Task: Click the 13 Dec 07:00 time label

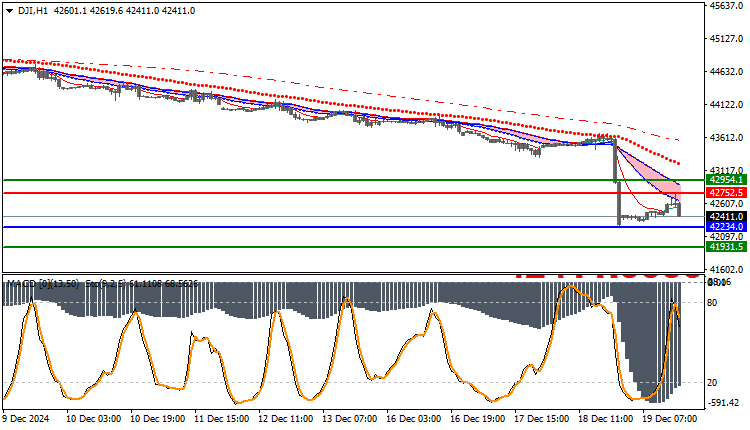Action: point(350,419)
